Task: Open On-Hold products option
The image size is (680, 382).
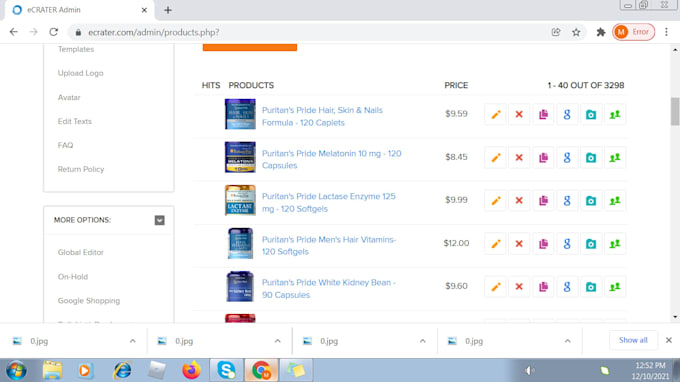Action: point(73,277)
